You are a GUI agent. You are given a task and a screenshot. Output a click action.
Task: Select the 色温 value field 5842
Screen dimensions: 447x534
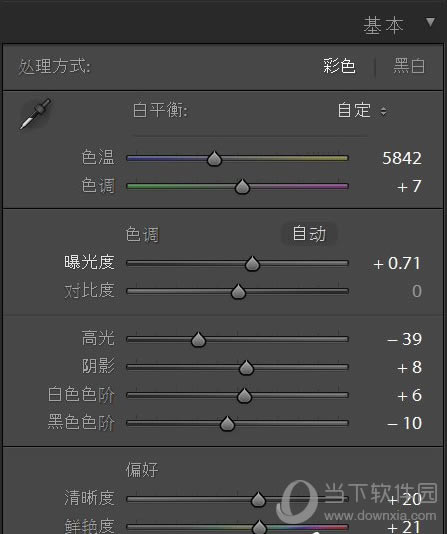(x=402, y=158)
